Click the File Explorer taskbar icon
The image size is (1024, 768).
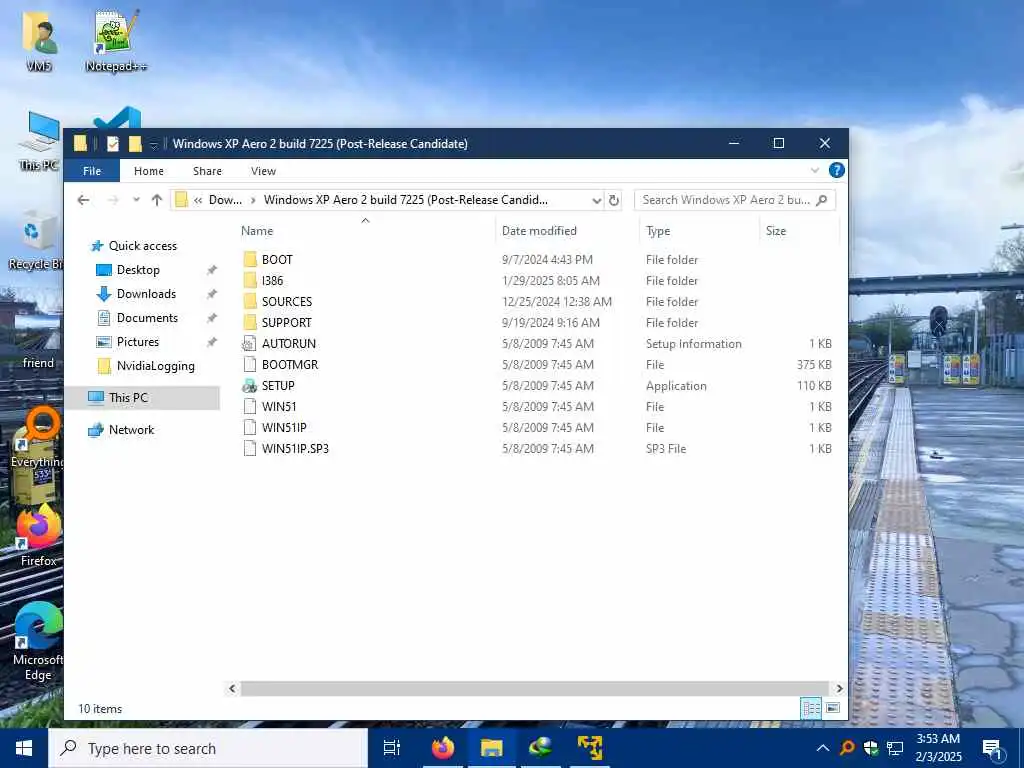click(491, 748)
